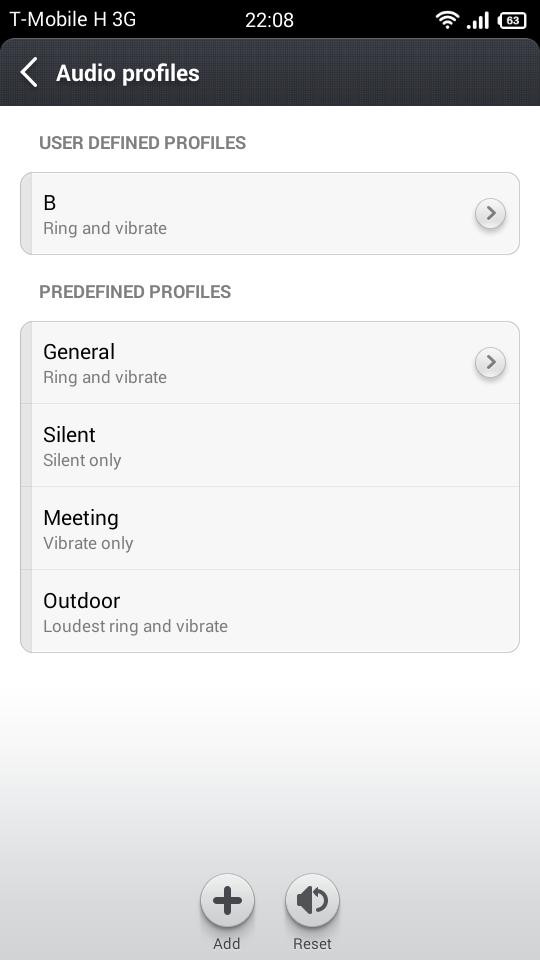
Task: Tap the 22:08 clock in status bar
Action: click(x=269, y=20)
